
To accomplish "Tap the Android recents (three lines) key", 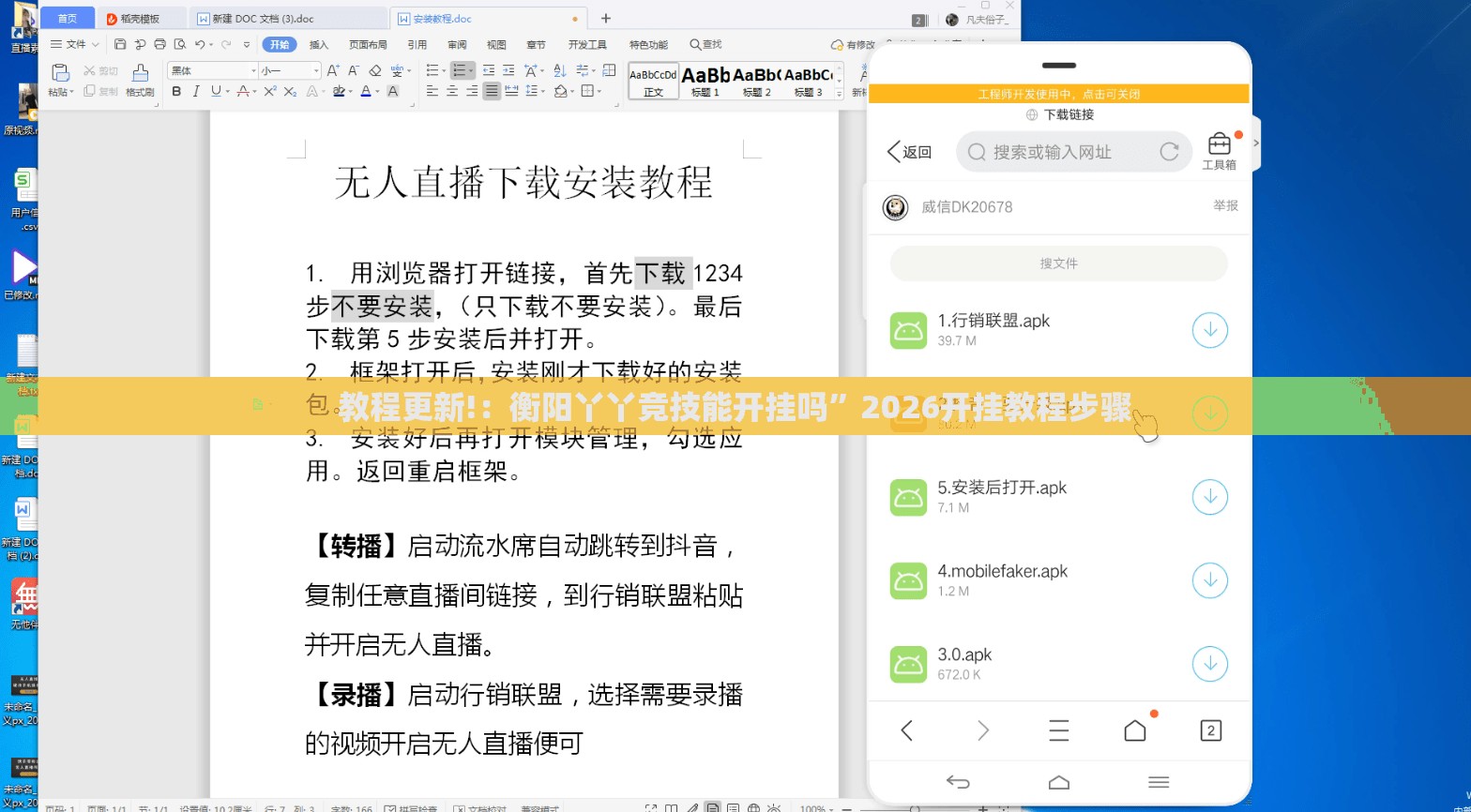I will coord(1159,782).
